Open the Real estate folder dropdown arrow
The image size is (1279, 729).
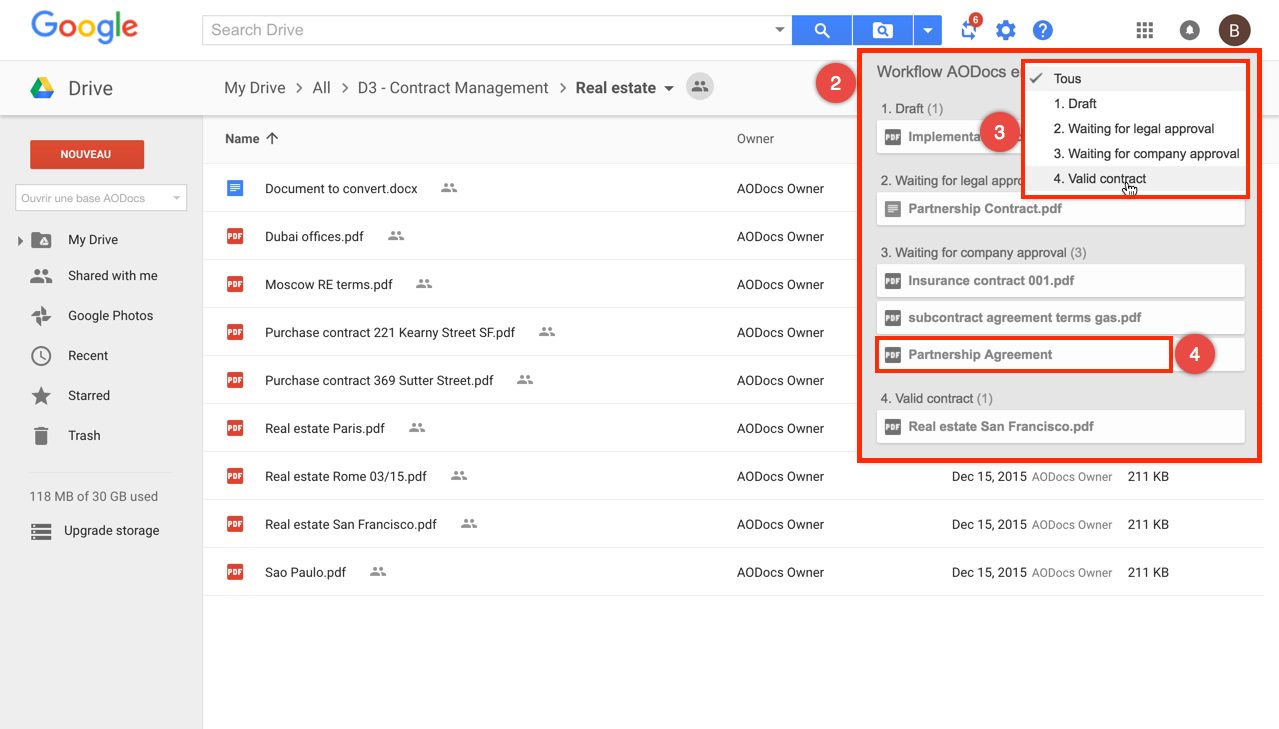pyautogui.click(x=669, y=89)
